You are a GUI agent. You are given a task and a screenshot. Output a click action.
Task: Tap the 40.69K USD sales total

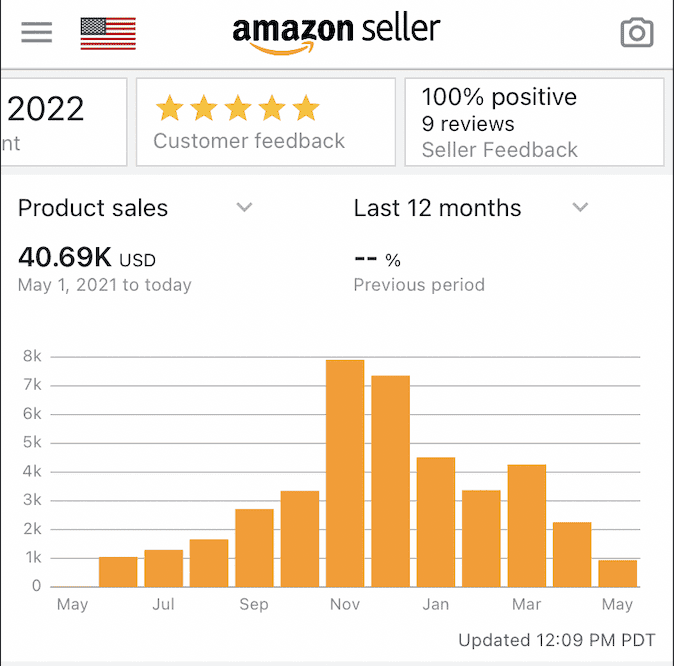pos(87,257)
